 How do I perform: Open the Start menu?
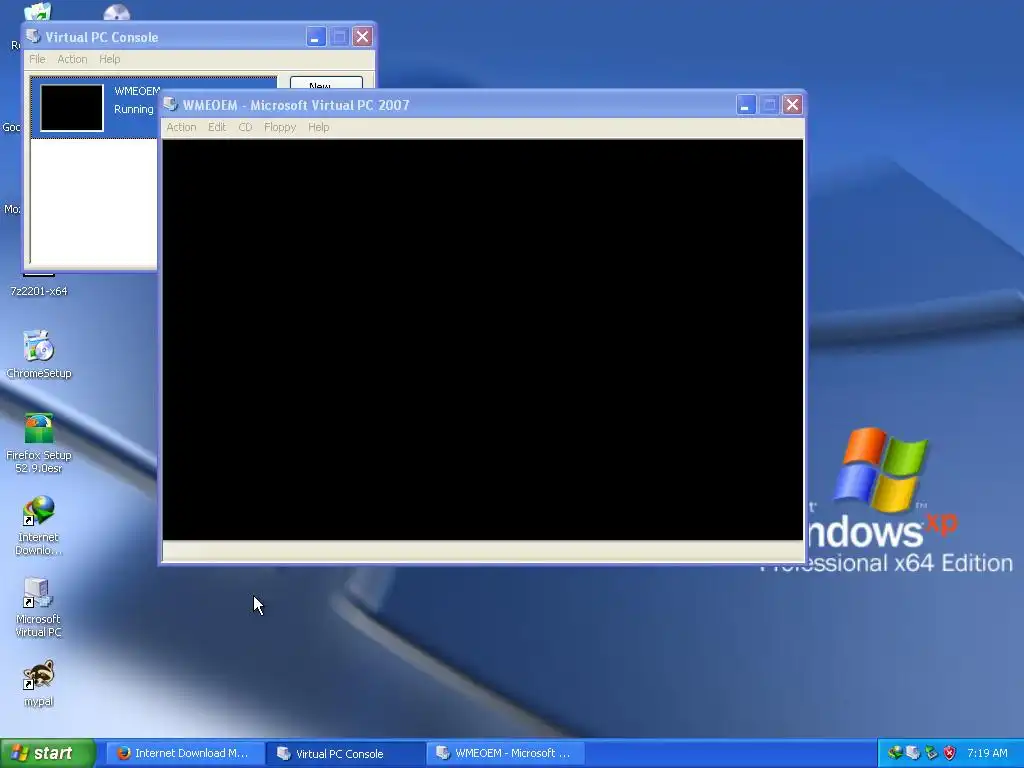click(47, 754)
